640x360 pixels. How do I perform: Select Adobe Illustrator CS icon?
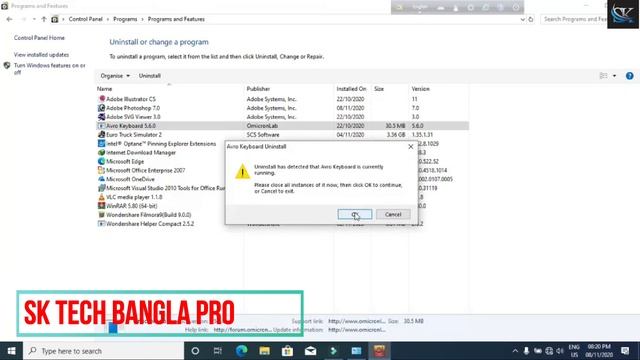[102, 99]
